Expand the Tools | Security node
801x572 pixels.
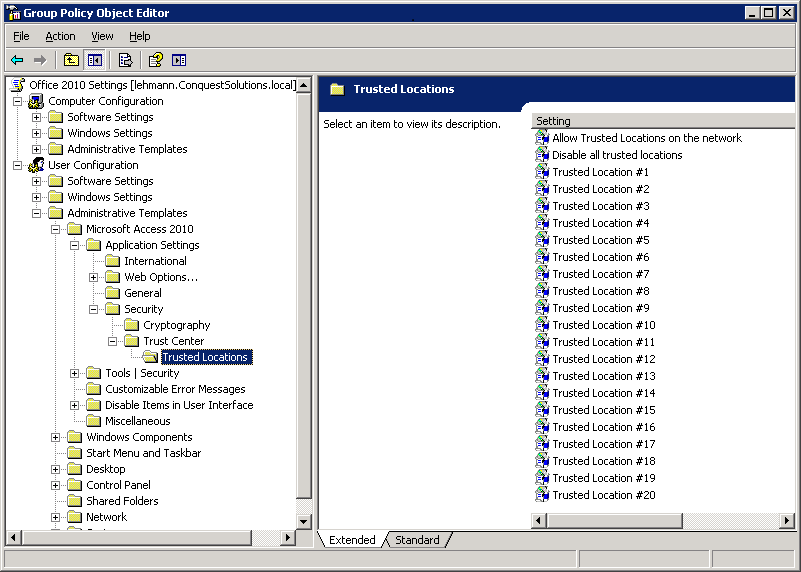(x=74, y=373)
